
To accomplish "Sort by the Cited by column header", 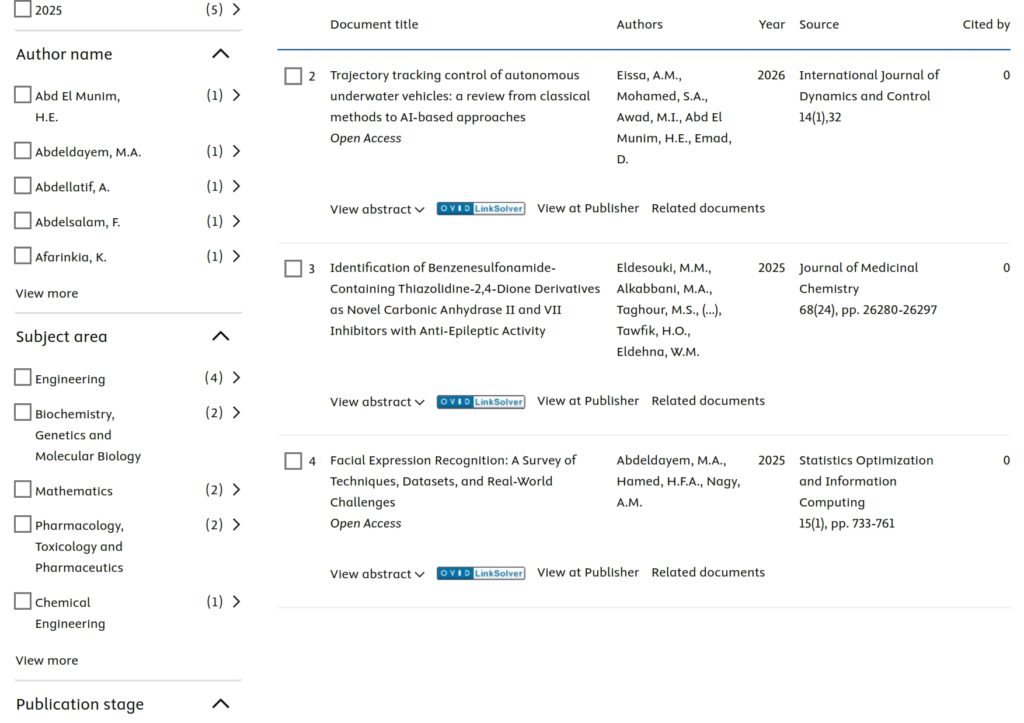I will tap(985, 24).
